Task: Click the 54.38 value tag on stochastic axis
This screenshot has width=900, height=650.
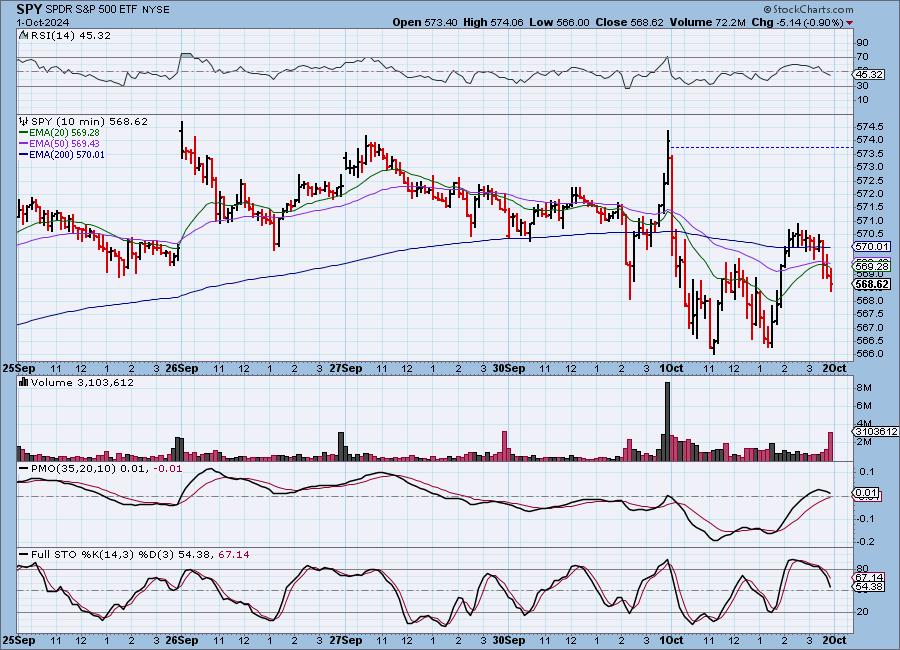Action: (869, 587)
